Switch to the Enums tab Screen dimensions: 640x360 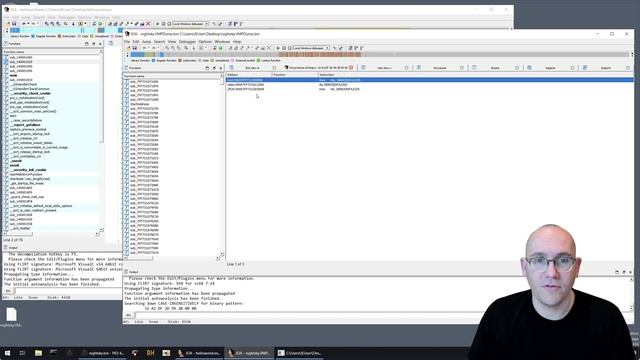pyautogui.click(x=495, y=68)
